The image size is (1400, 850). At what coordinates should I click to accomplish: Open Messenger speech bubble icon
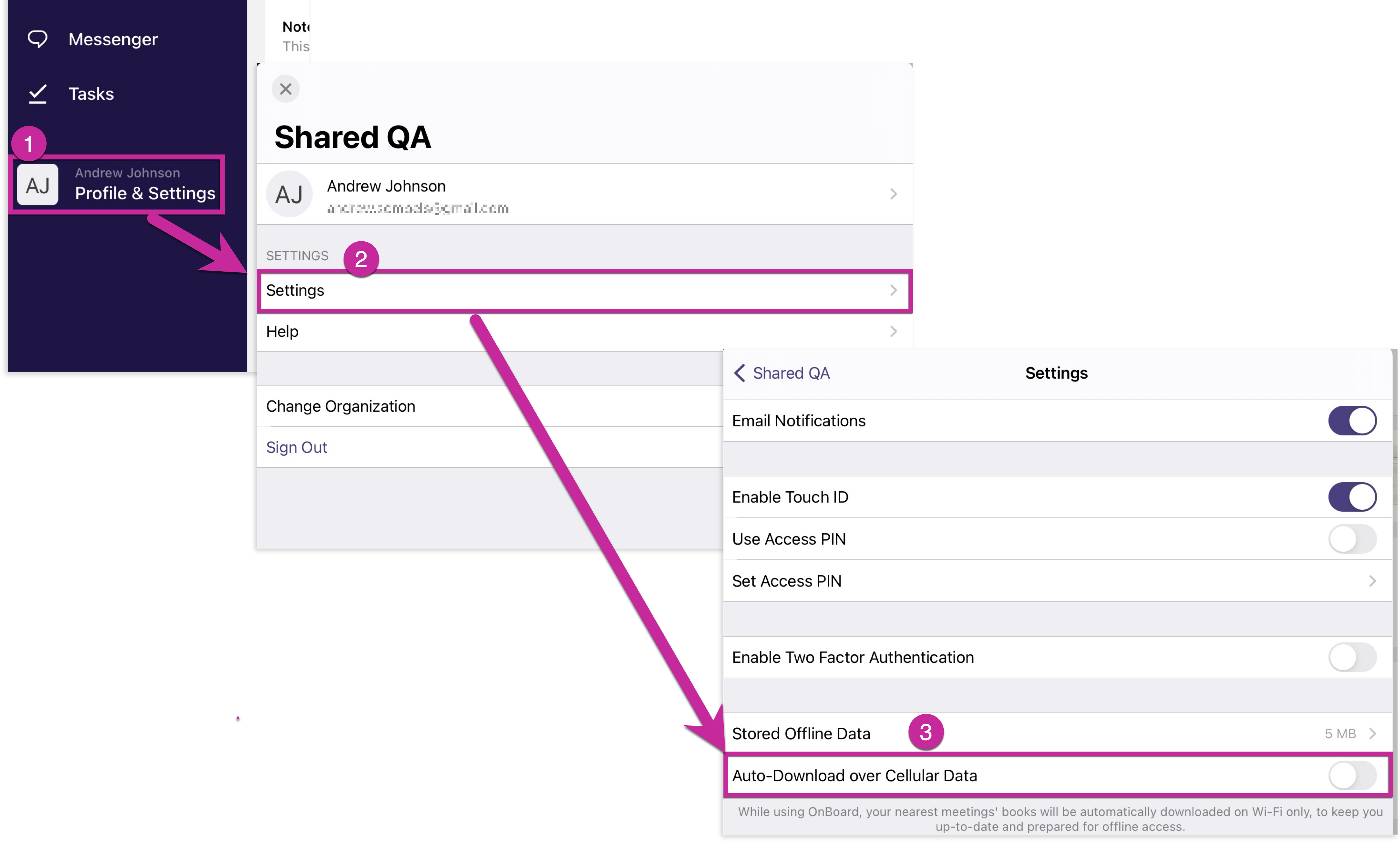(x=37, y=39)
